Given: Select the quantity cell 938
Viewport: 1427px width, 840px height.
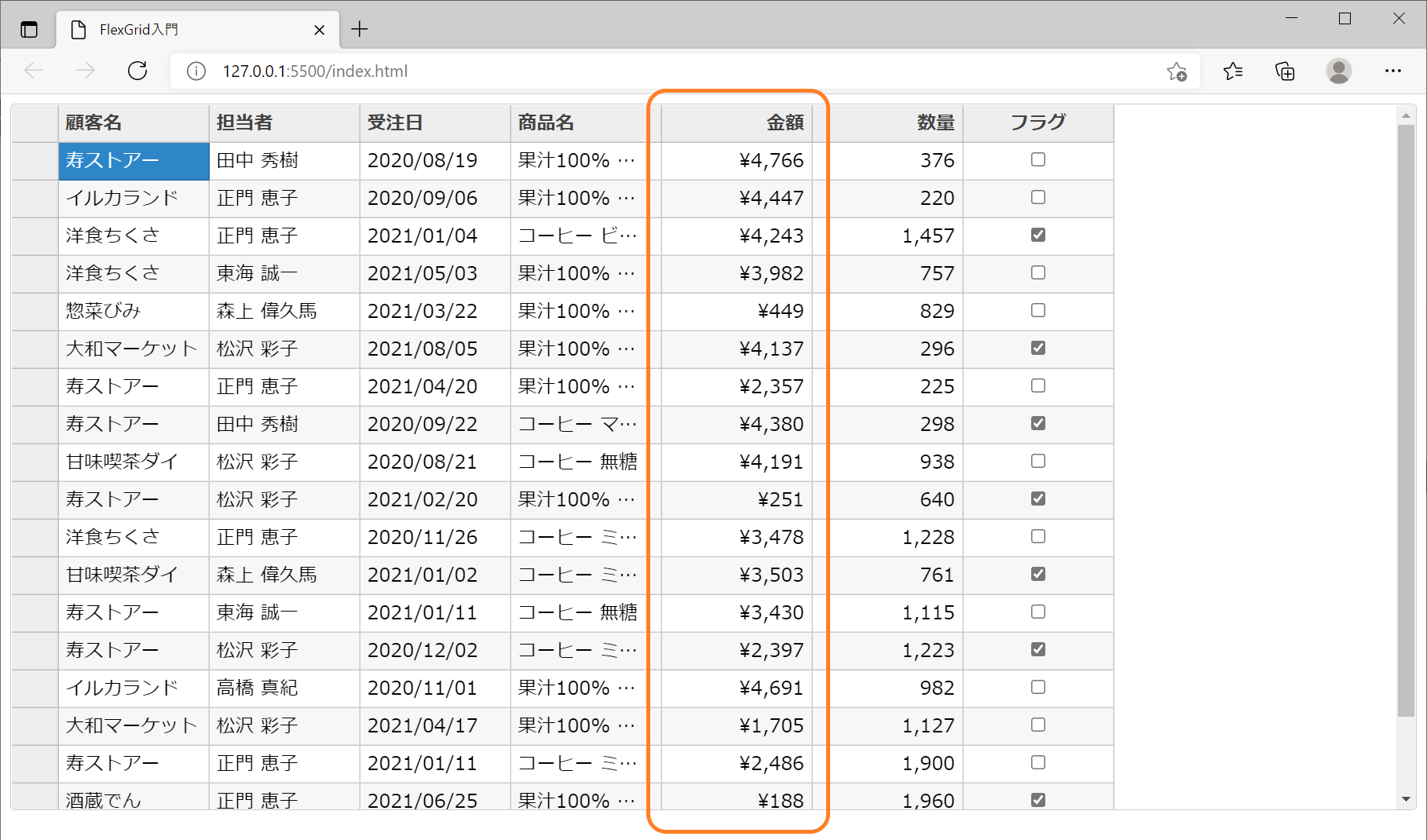Looking at the screenshot, I should pos(887,462).
